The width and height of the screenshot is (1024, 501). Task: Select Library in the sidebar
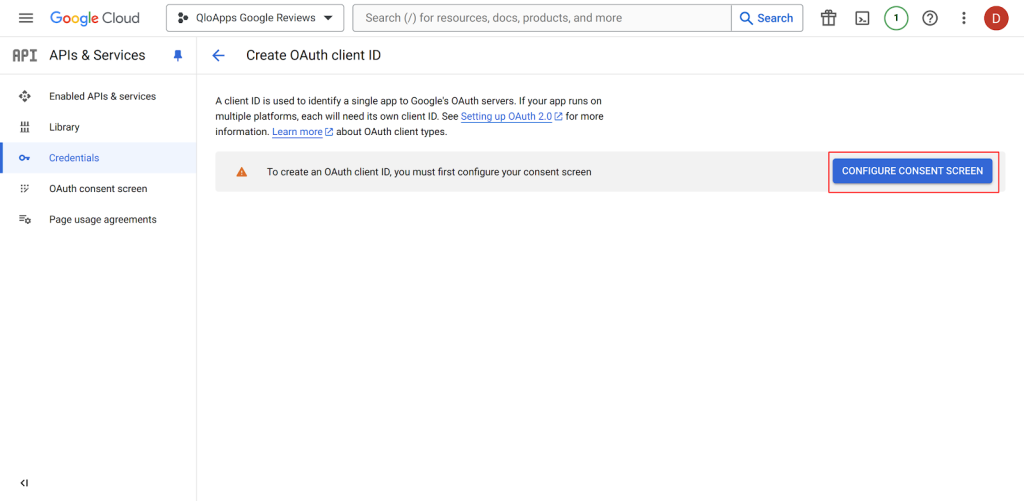click(64, 127)
